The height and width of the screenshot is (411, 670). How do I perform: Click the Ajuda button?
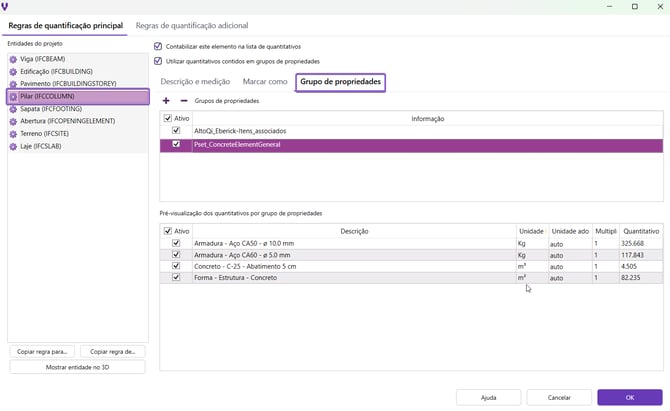point(488,398)
